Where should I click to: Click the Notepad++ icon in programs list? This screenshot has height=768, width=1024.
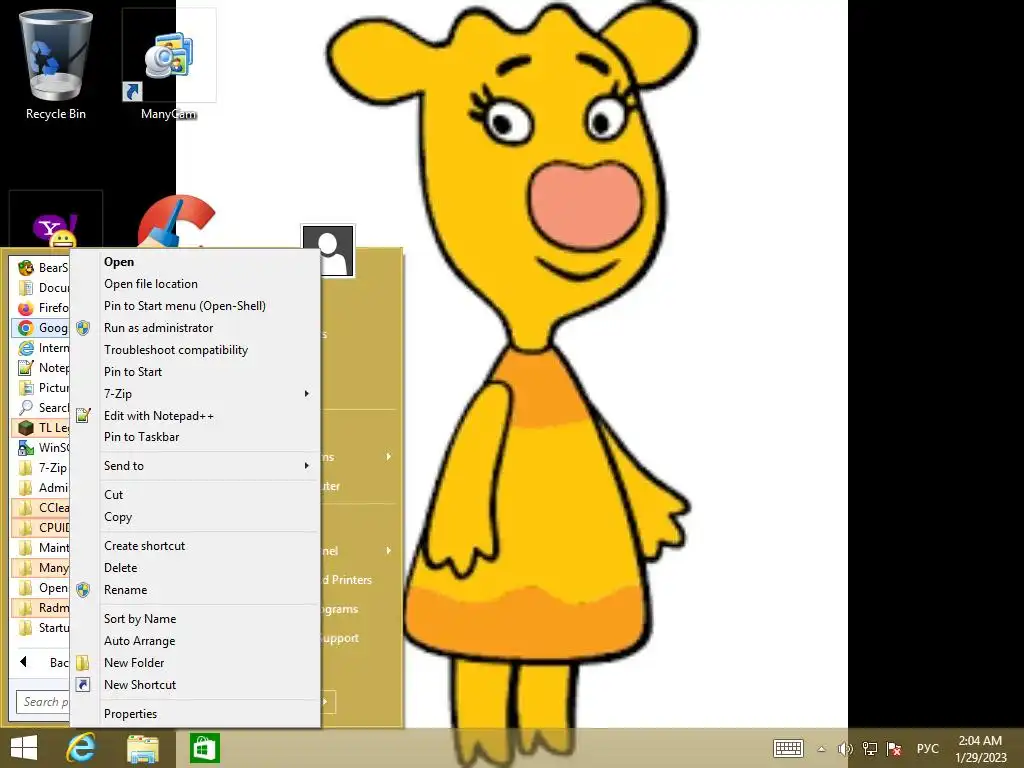pyautogui.click(x=26, y=368)
